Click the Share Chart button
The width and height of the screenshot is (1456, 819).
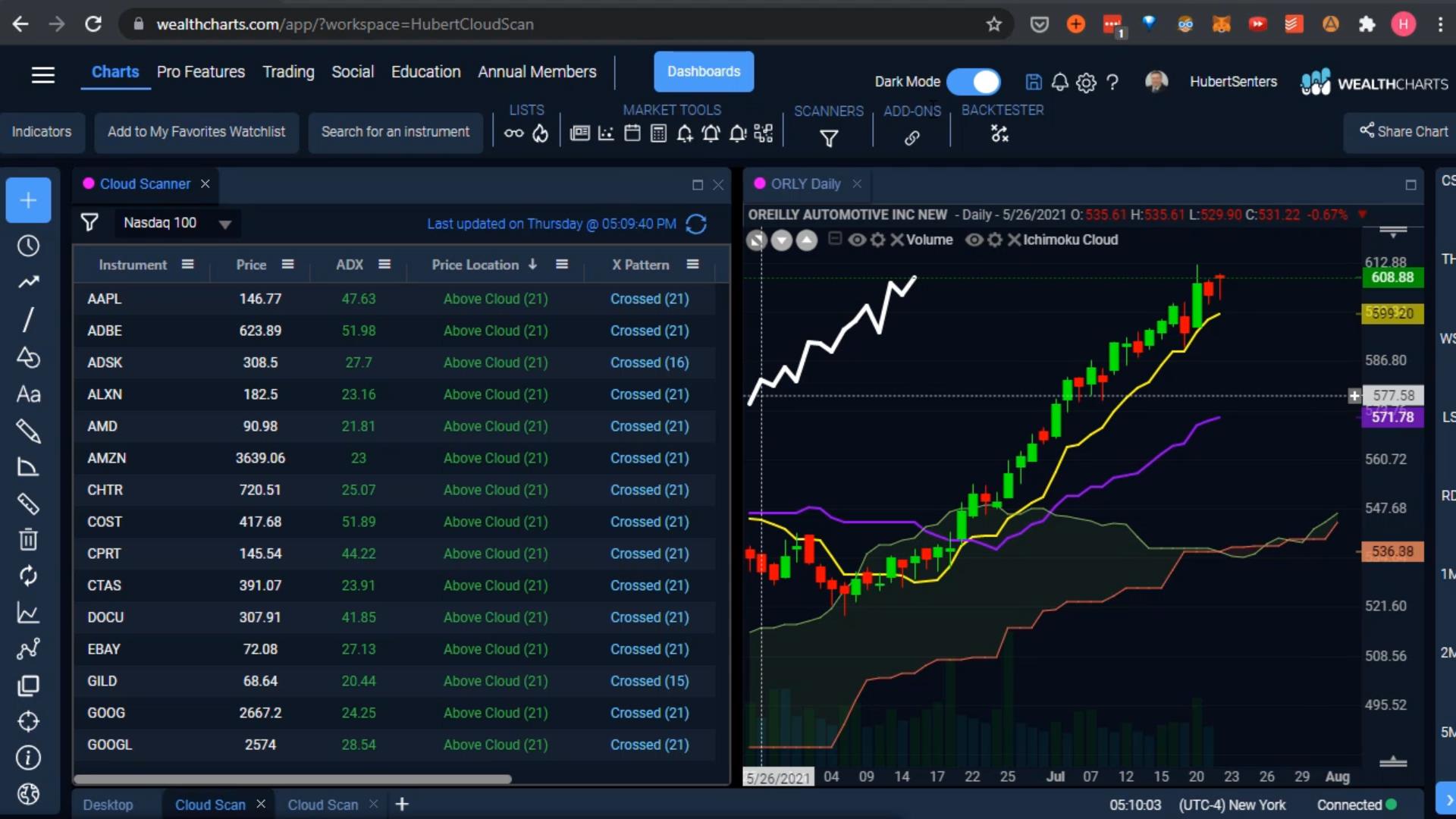[x=1403, y=132]
